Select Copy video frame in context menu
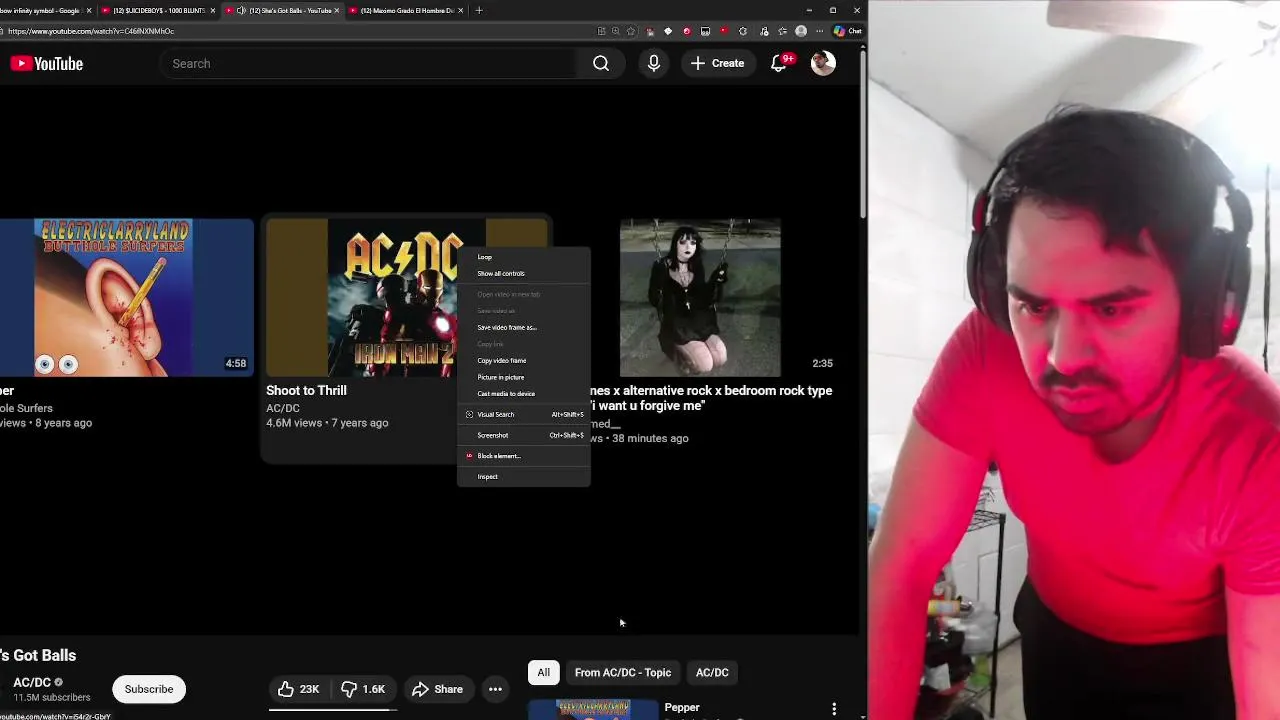The width and height of the screenshot is (1280, 720). point(524,361)
